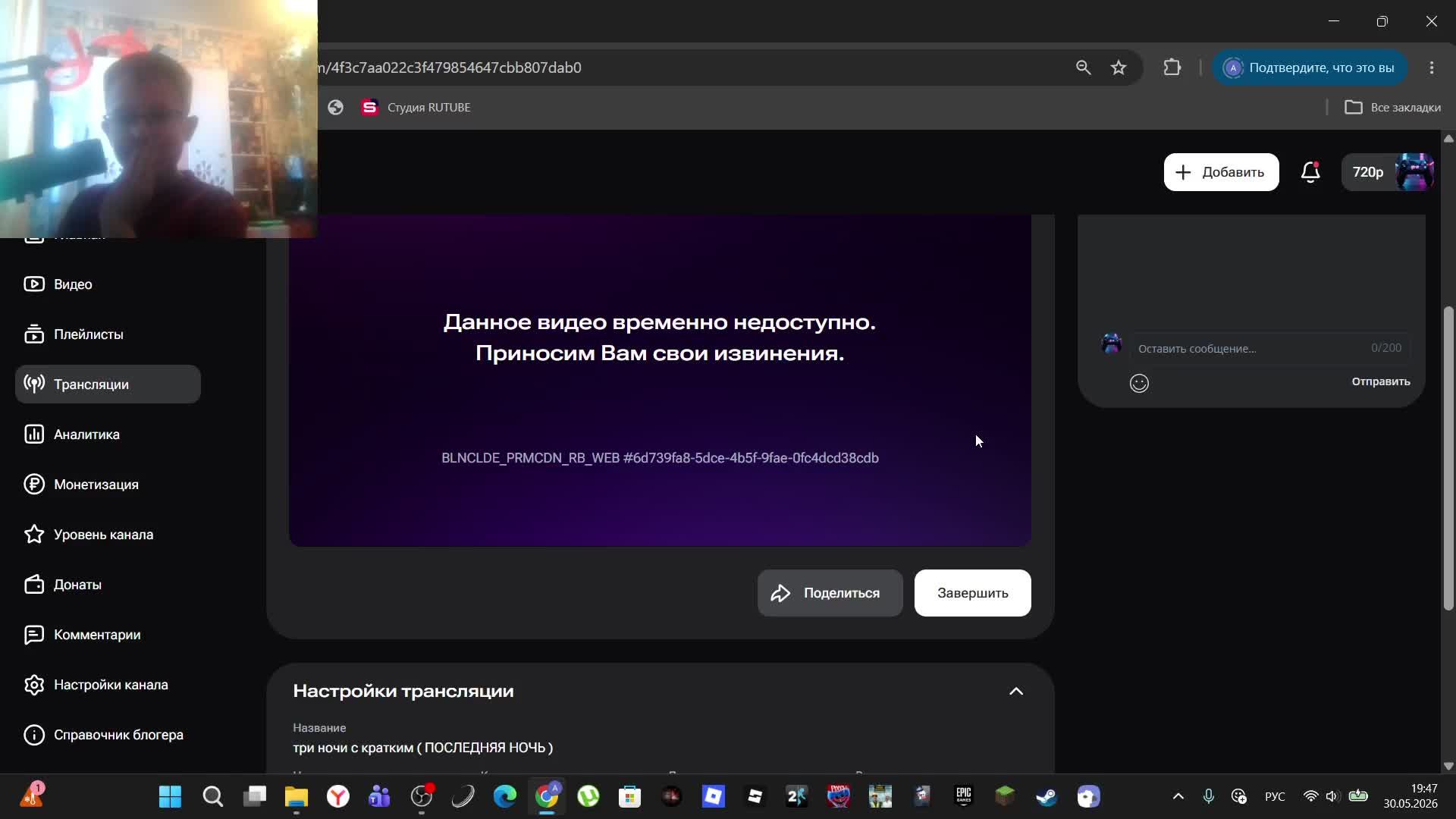Open the Видео section icon in sidebar
This screenshot has height=819, width=1456.
click(x=33, y=284)
